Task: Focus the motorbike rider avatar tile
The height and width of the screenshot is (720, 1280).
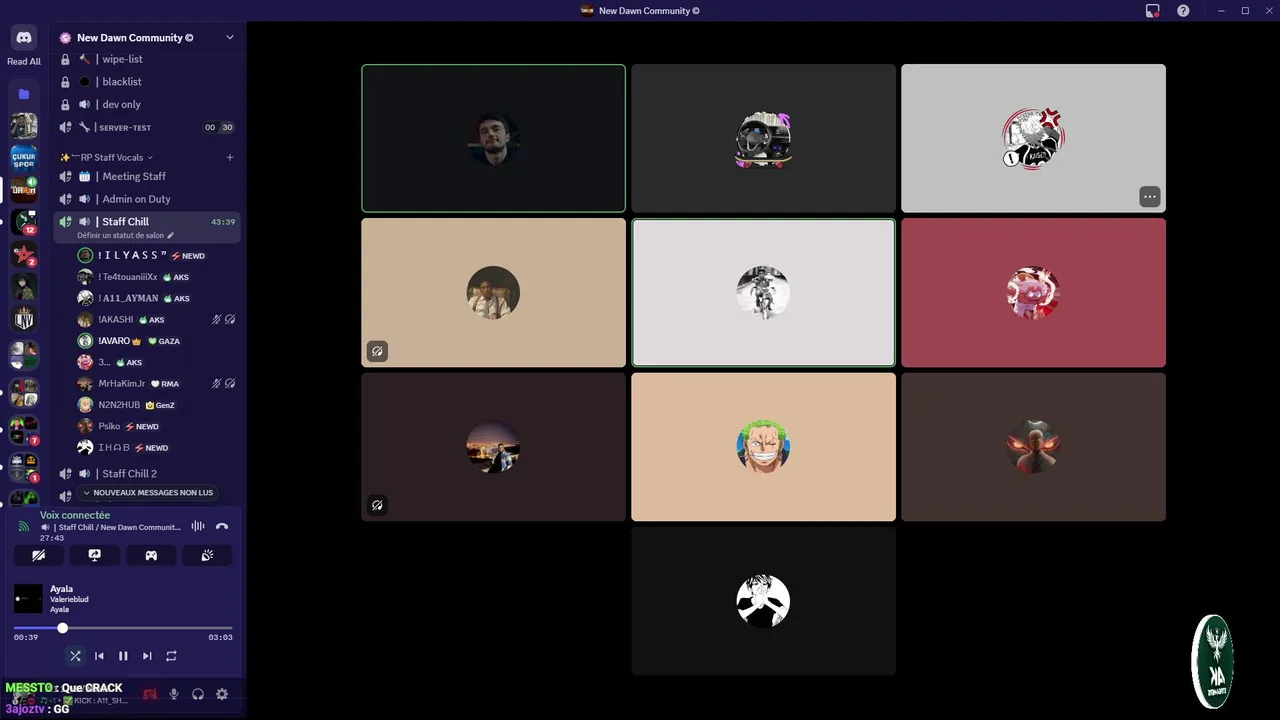Action: coord(763,293)
